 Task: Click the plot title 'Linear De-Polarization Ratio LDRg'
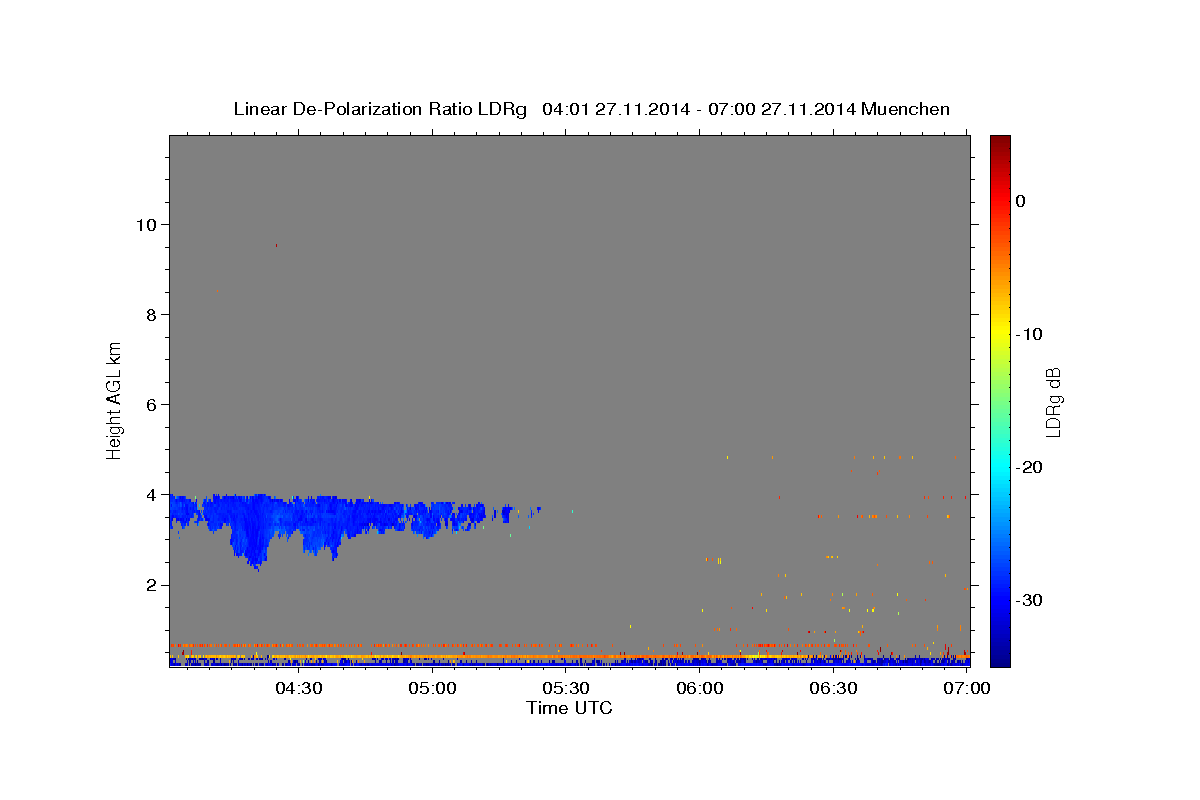tap(380, 109)
